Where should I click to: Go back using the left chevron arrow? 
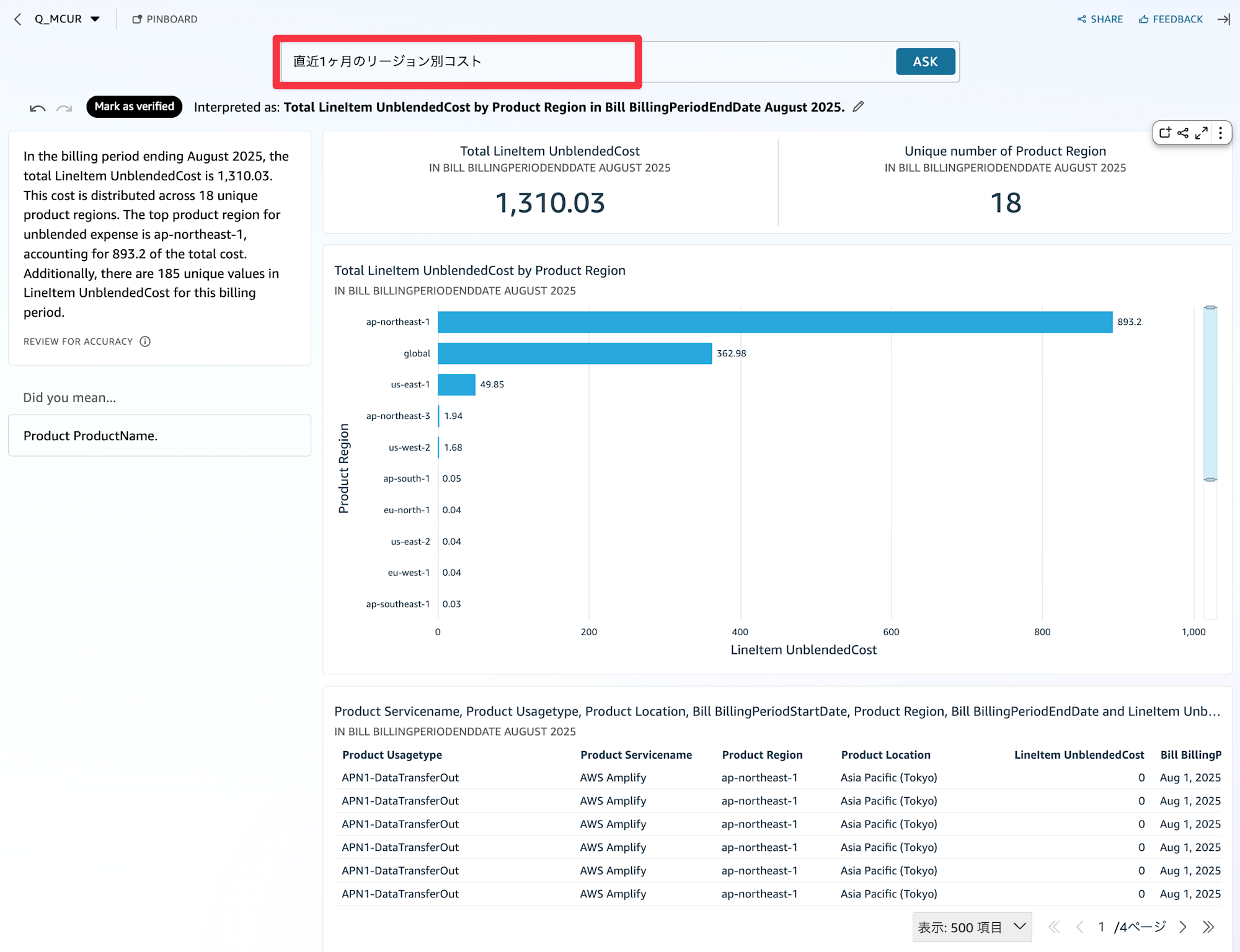pos(18,19)
